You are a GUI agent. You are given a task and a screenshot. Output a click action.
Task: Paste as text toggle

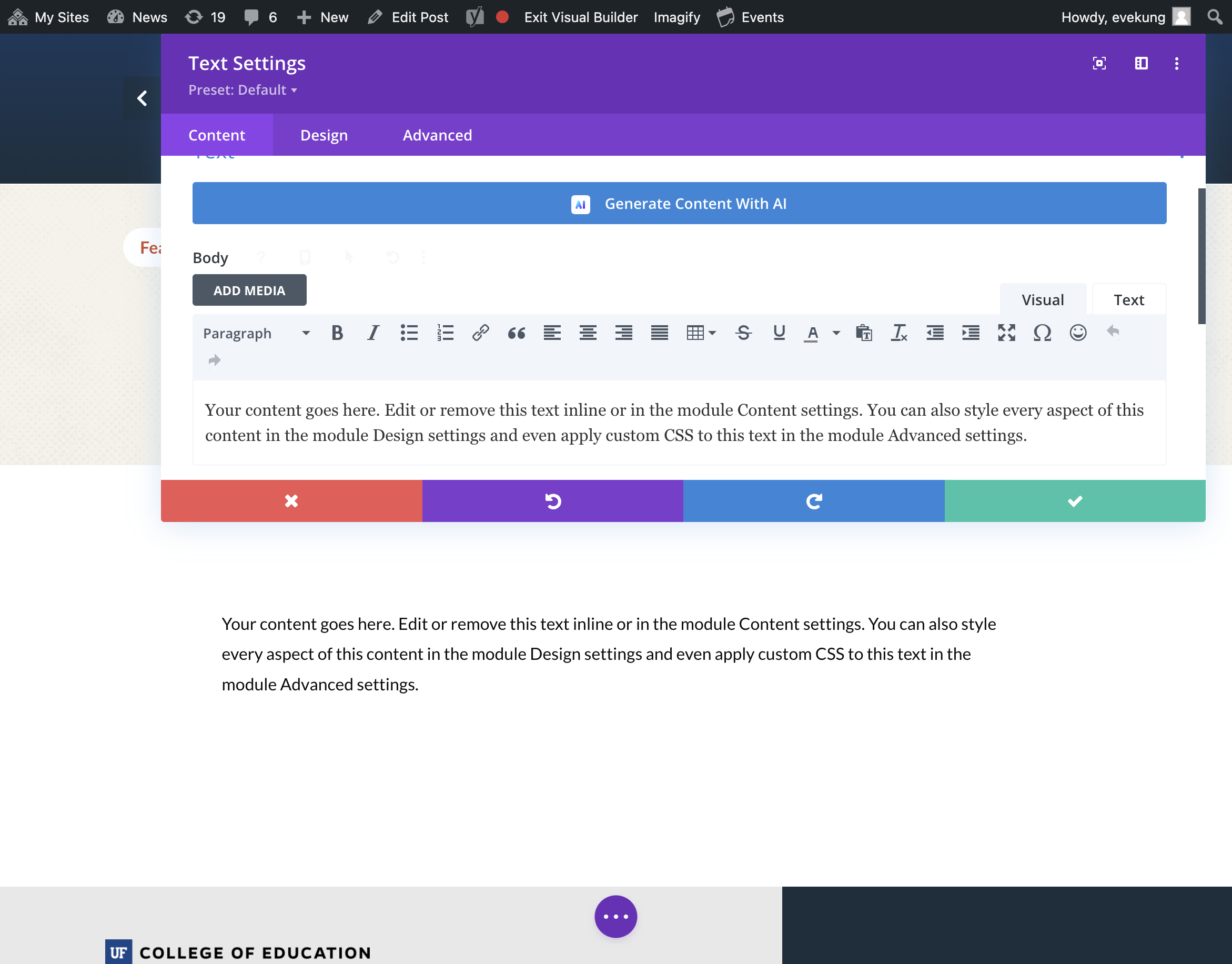coord(864,333)
